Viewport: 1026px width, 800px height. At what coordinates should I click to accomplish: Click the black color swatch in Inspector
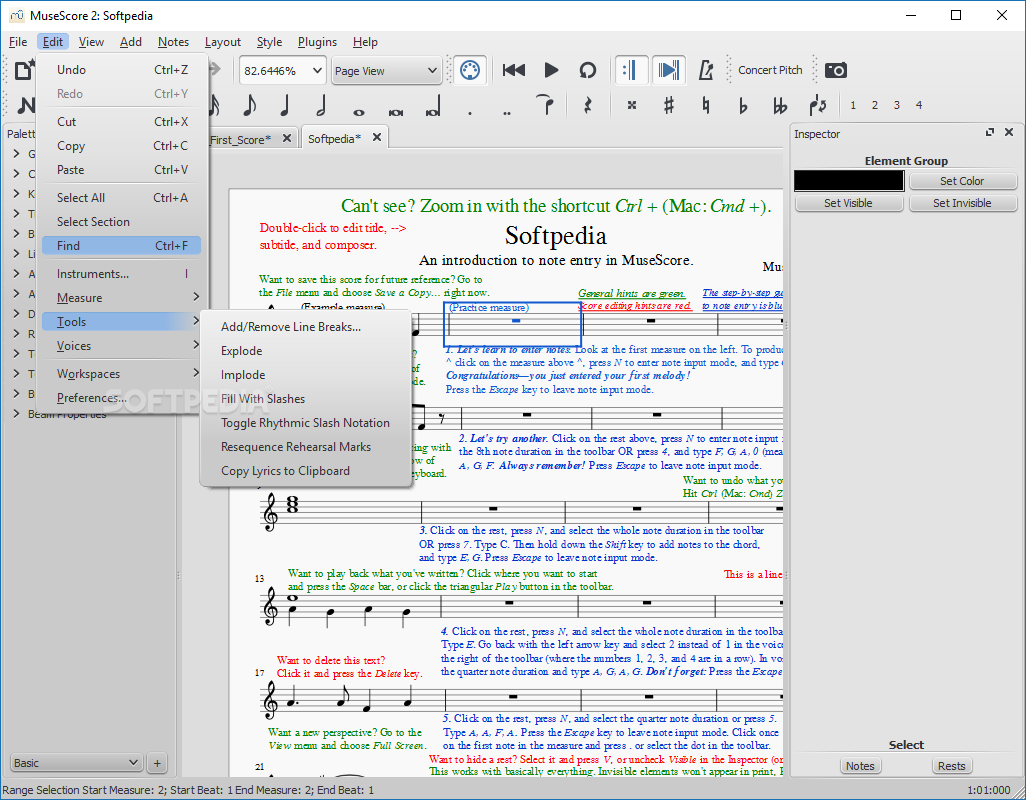coord(849,181)
